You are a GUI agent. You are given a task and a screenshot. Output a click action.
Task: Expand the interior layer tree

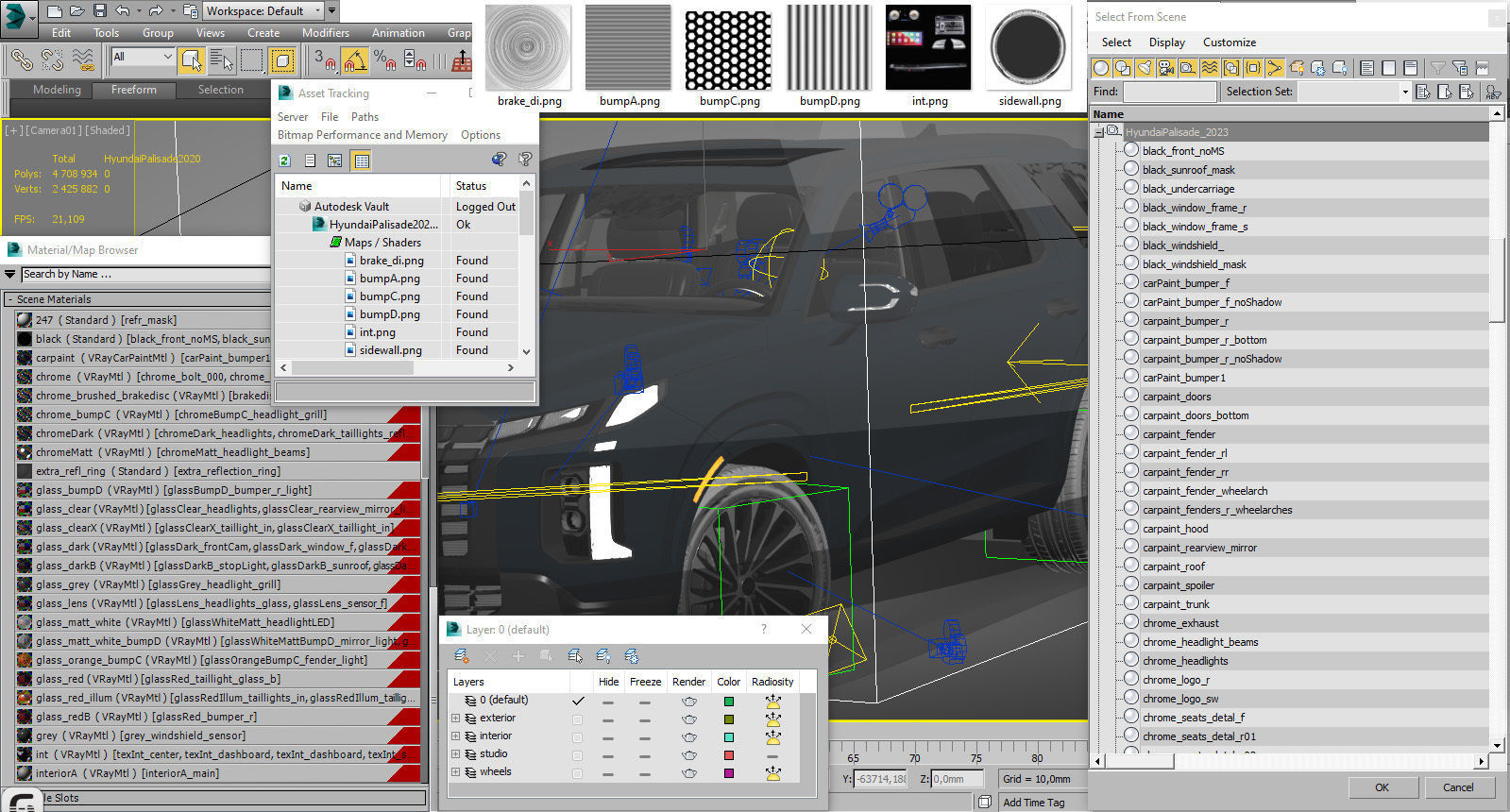(x=455, y=736)
